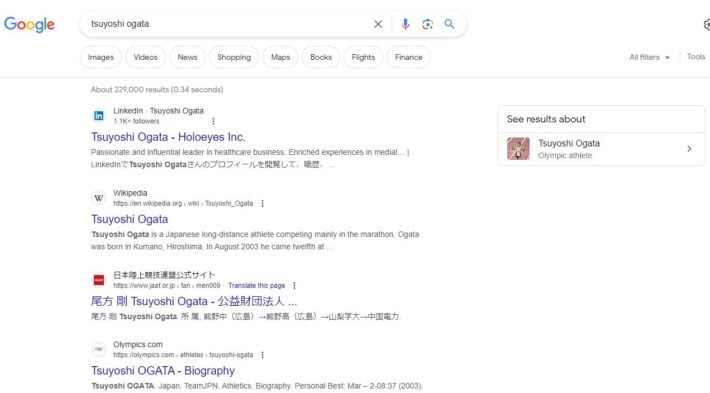This screenshot has height=393, width=710.
Task: Open settings gear icon
Action: (x=707, y=24)
